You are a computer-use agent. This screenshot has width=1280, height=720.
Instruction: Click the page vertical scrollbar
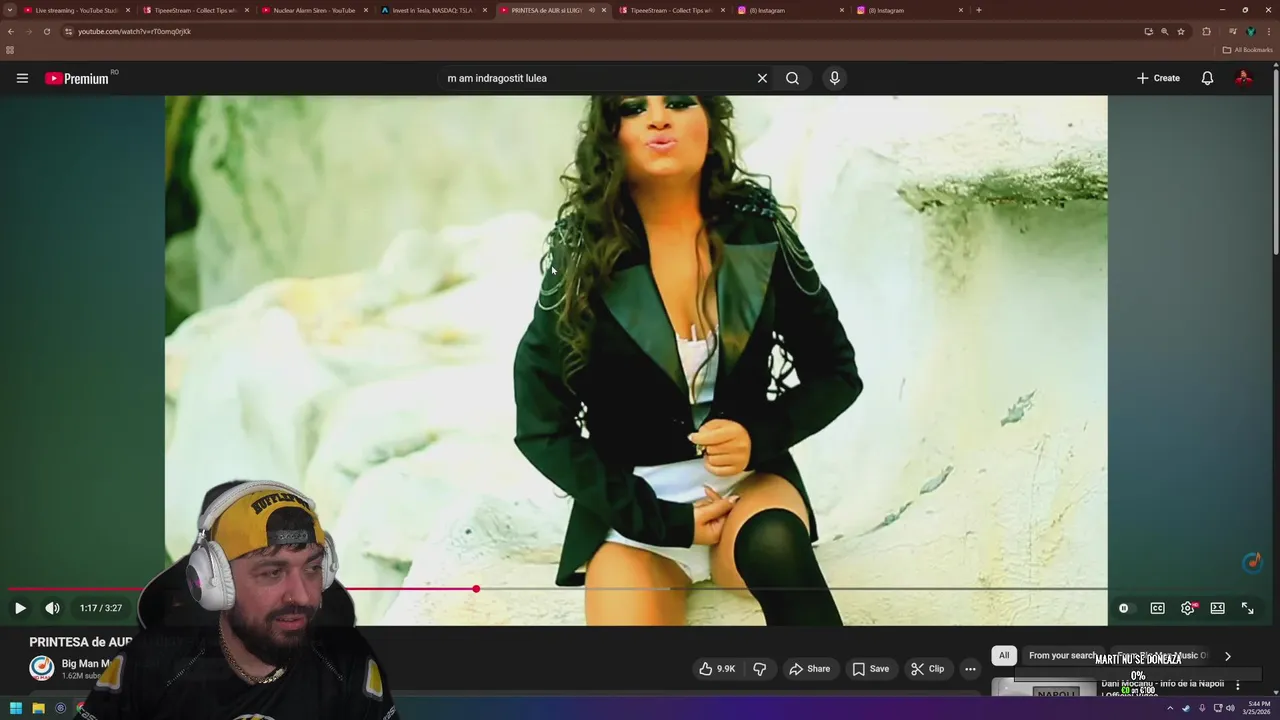tap(1276, 160)
